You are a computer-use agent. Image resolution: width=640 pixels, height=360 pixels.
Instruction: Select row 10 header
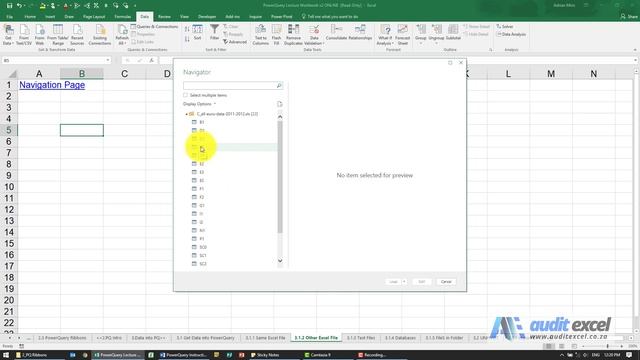click(9, 187)
